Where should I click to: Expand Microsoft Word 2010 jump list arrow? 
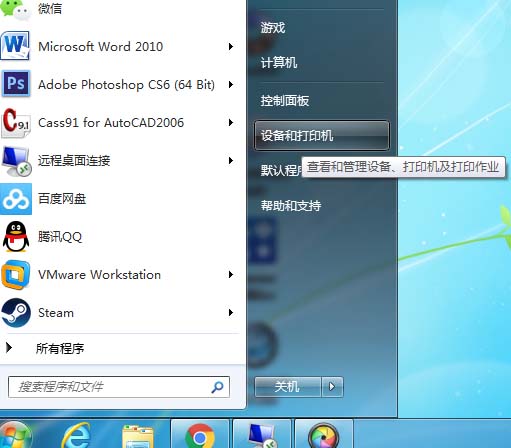coord(231,46)
